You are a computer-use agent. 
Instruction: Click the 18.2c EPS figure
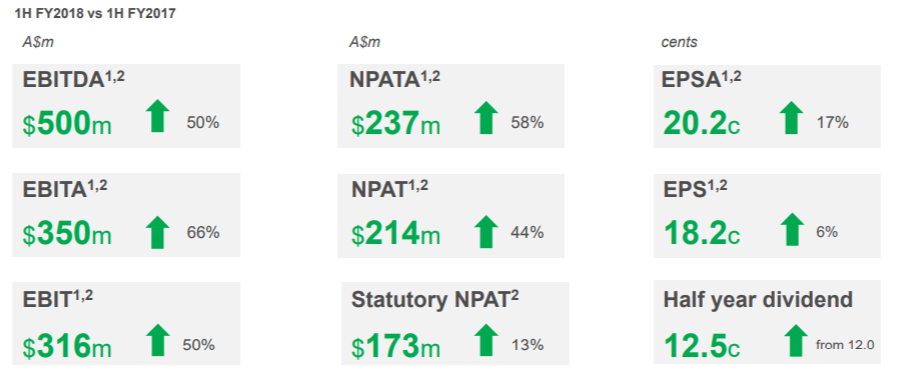click(x=702, y=233)
